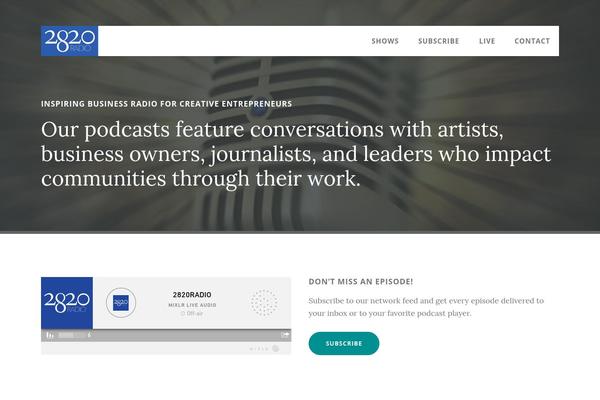Click the 2820 Radio logo in header
Screen dimensions: 600x400
tap(69, 41)
